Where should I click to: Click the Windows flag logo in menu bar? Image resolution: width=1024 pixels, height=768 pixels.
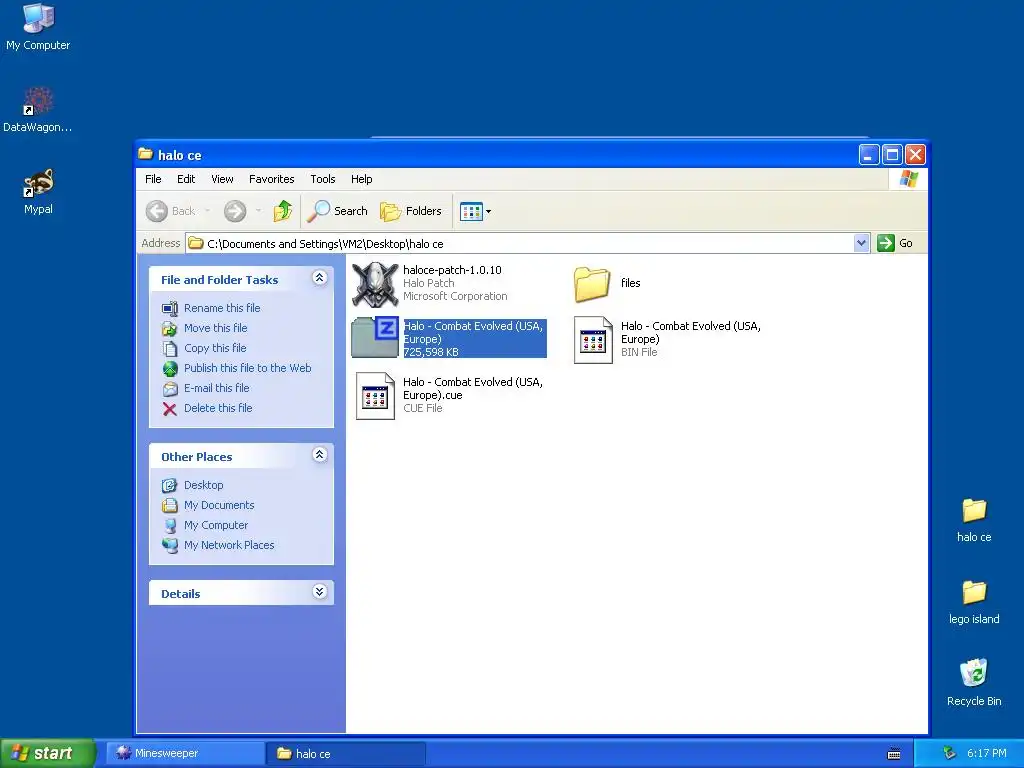(x=908, y=179)
